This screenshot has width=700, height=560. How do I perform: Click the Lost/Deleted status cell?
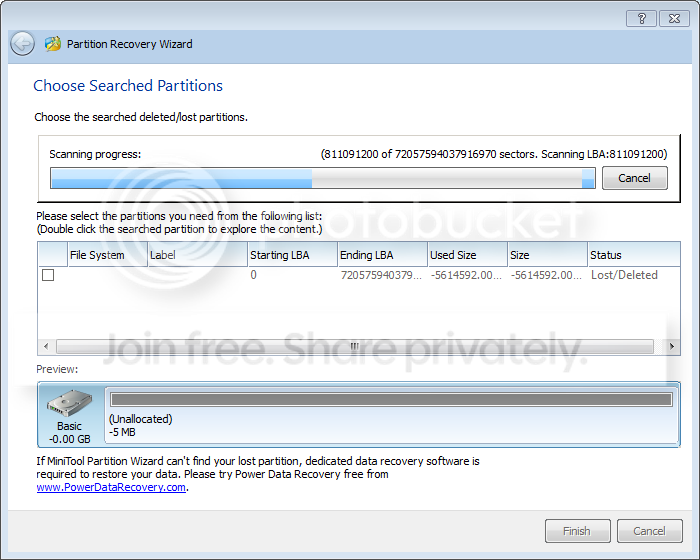[624, 275]
